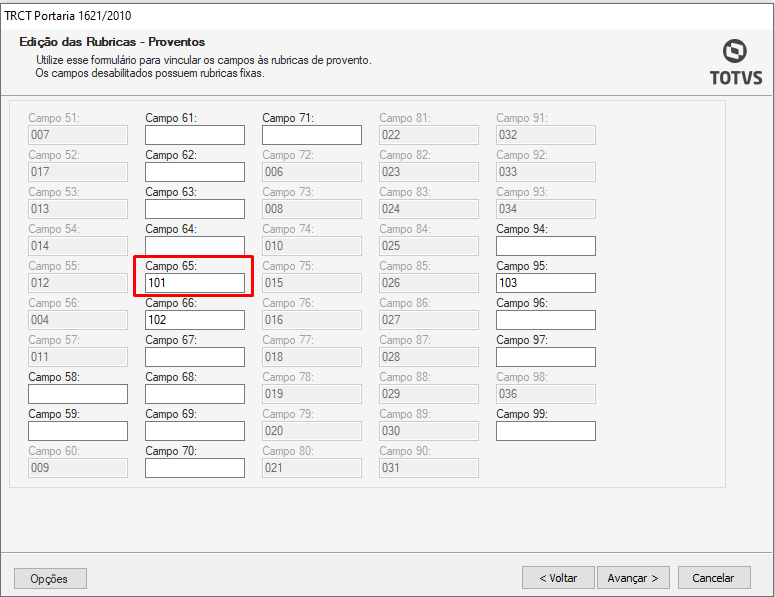Click the 'TRCT Portaria 1621/2010' window title

point(68,16)
